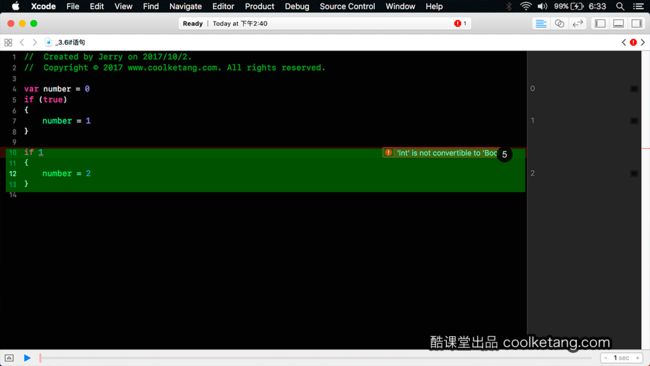This screenshot has height=366, width=650.
Task: Open the File menu
Action: 73,6
